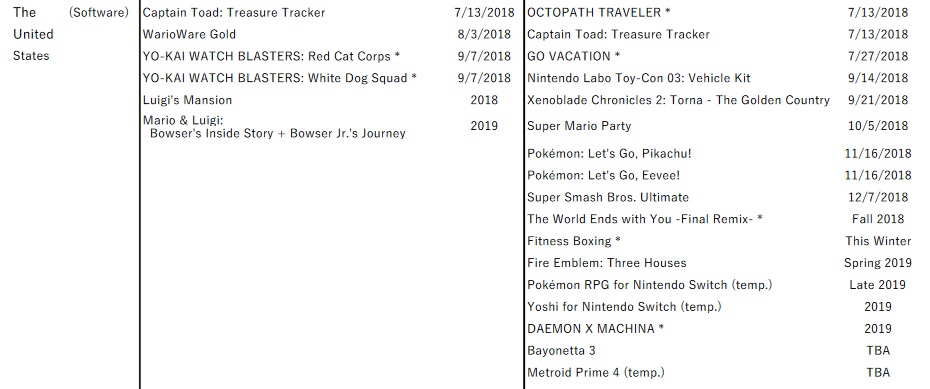Select Metroid Prime 4 (temp.) entry
This screenshot has height=389, width=930.
595,373
